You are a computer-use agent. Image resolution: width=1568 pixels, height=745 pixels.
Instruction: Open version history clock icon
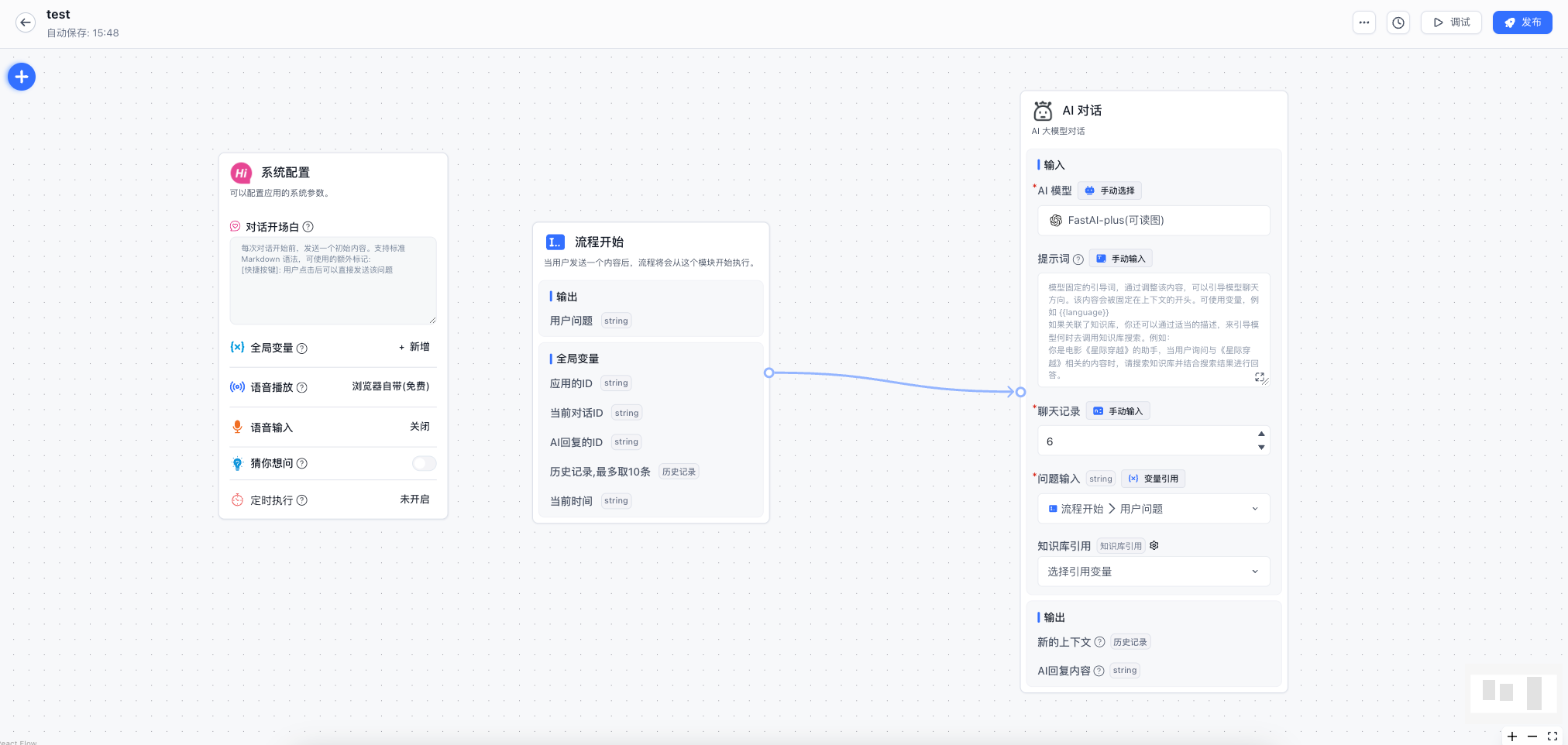1398,22
